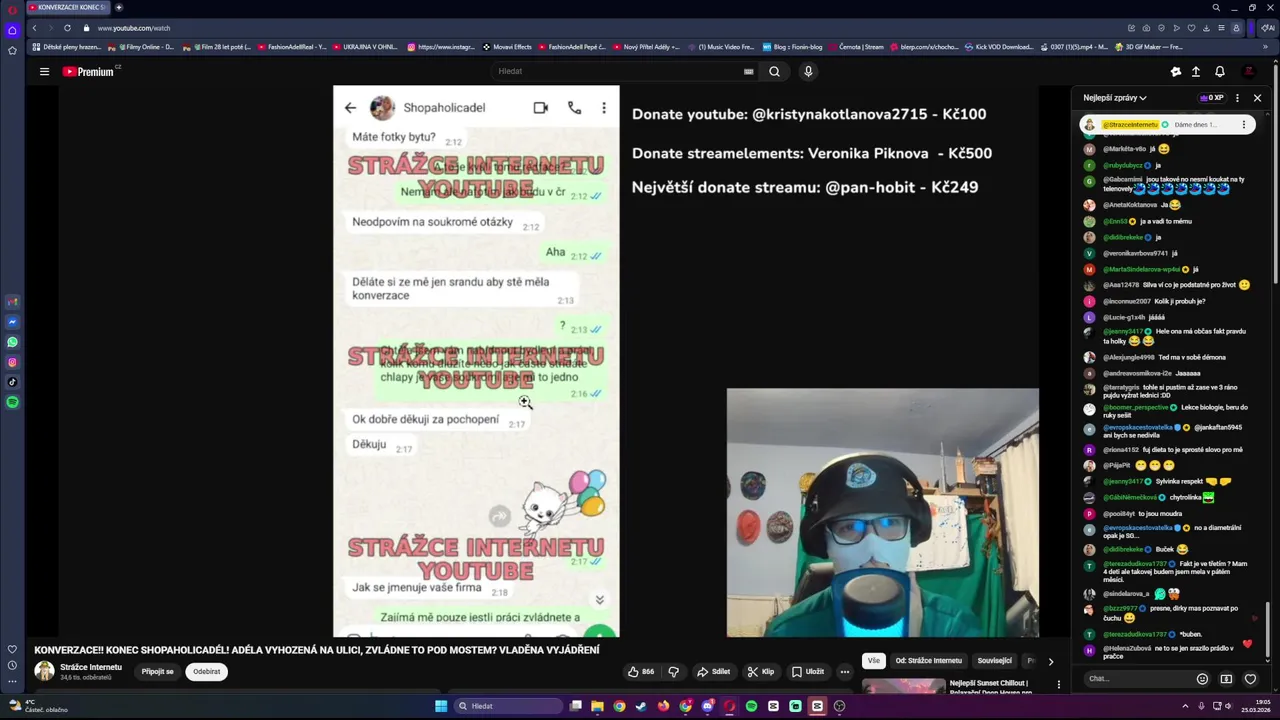Join the channel with Připojit se

coord(157,672)
